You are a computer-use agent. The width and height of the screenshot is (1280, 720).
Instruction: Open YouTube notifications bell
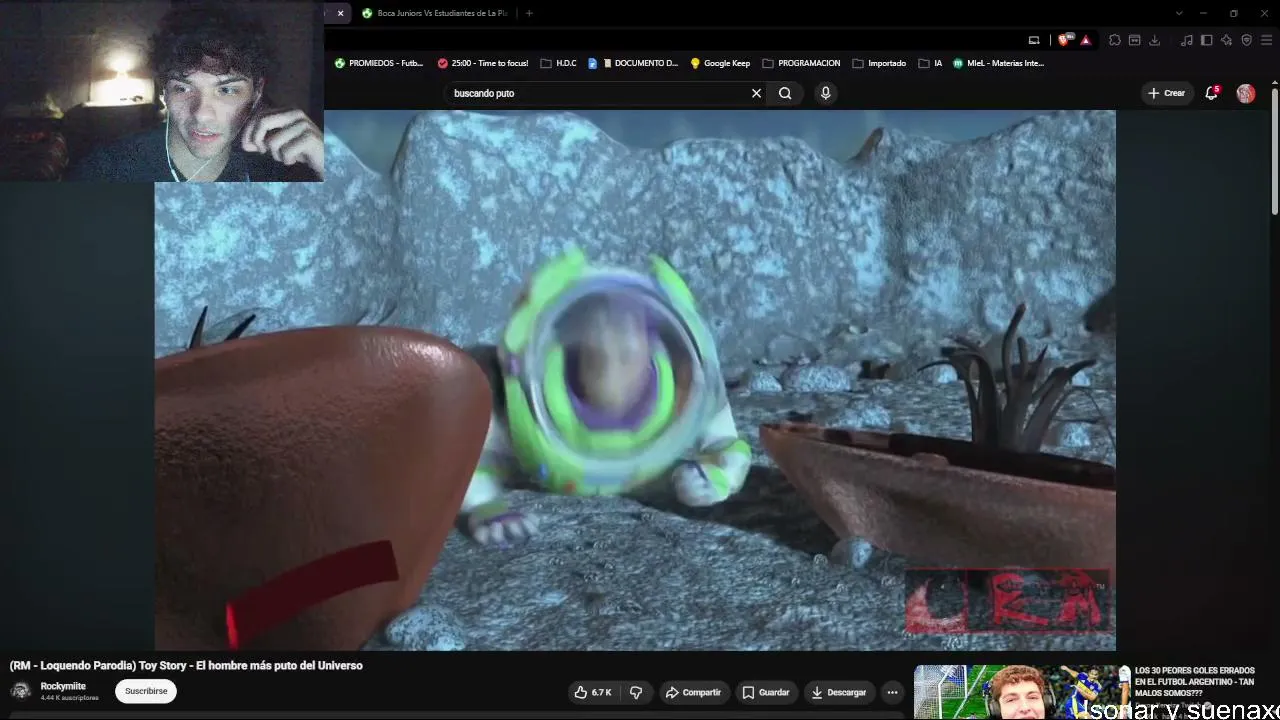pyautogui.click(x=1212, y=93)
